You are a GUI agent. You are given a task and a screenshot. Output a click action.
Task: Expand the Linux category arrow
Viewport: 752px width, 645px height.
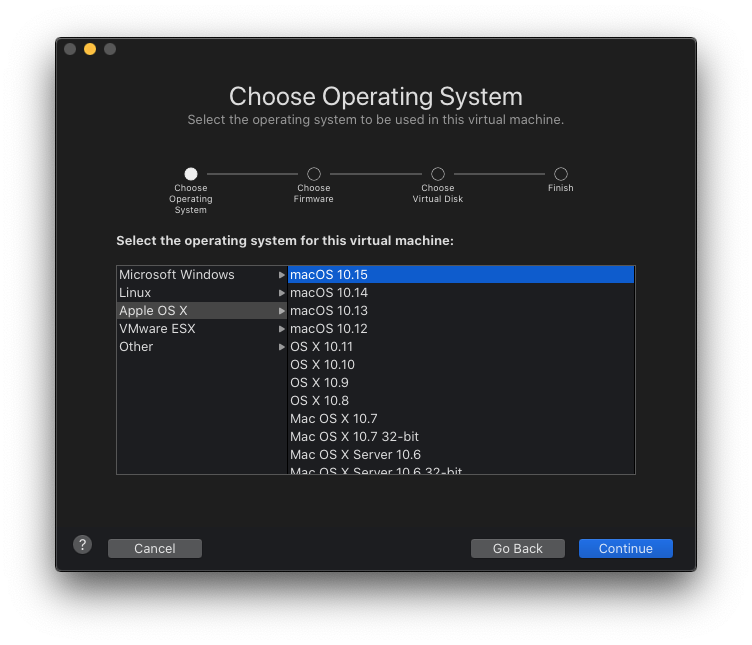(282, 293)
